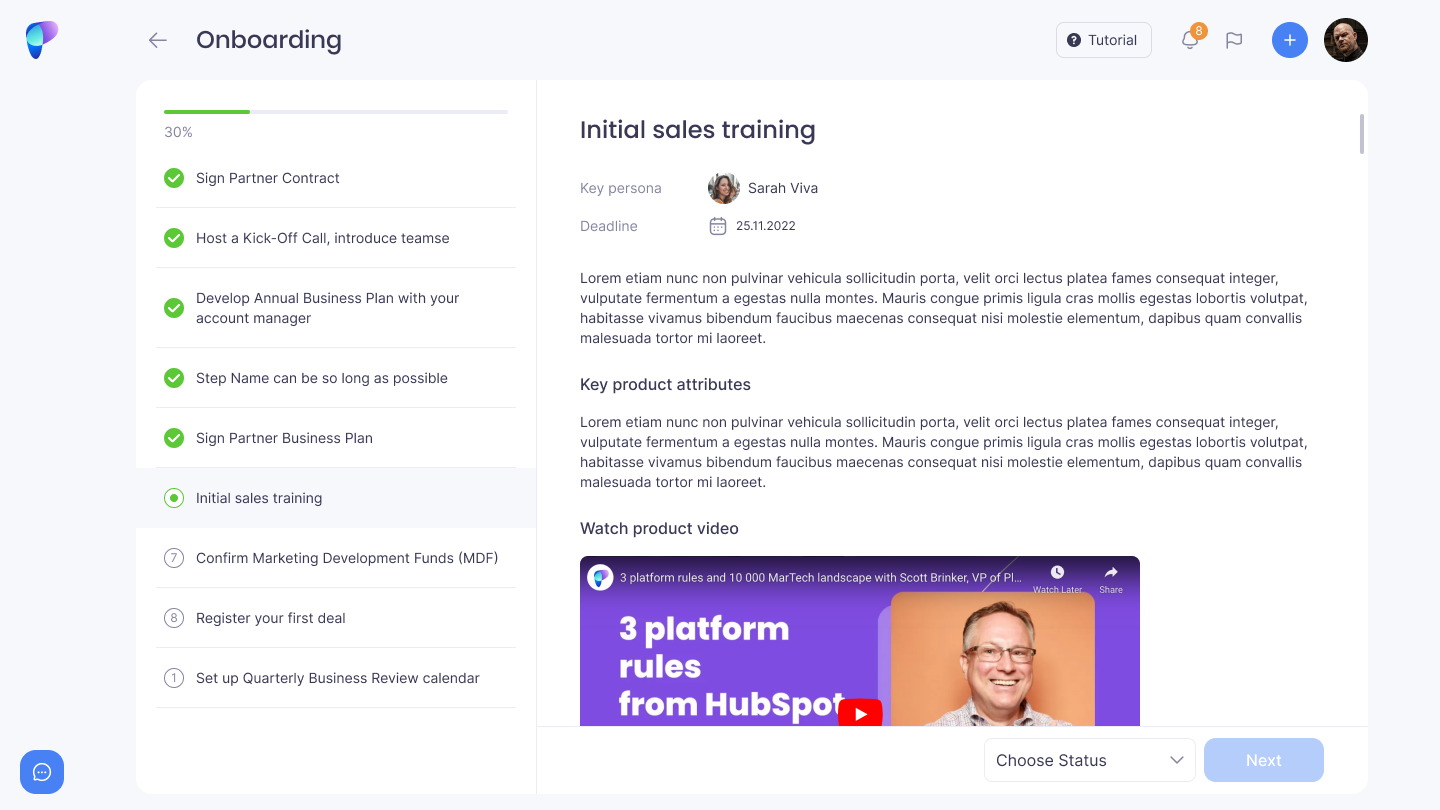Click the calendar icon beside the deadline
Image resolution: width=1440 pixels, height=810 pixels.
[x=718, y=226]
